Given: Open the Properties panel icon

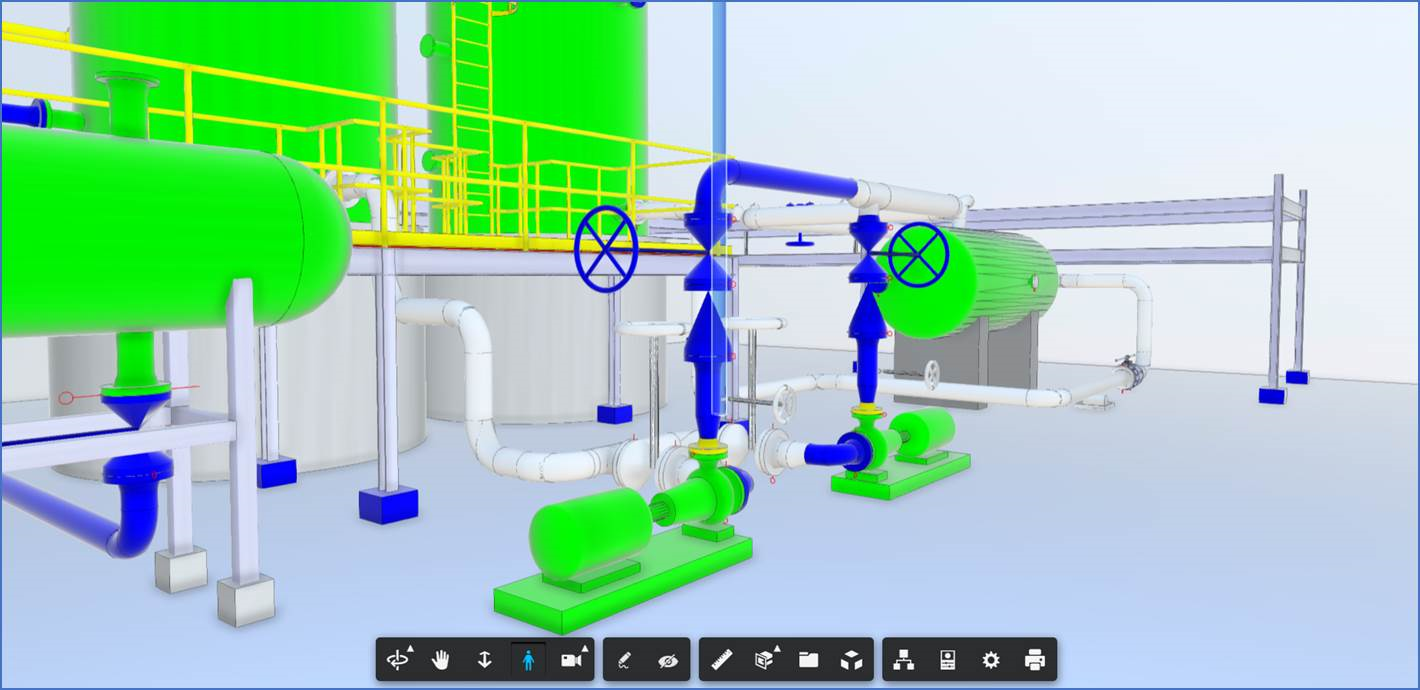Looking at the screenshot, I should coord(948,660).
